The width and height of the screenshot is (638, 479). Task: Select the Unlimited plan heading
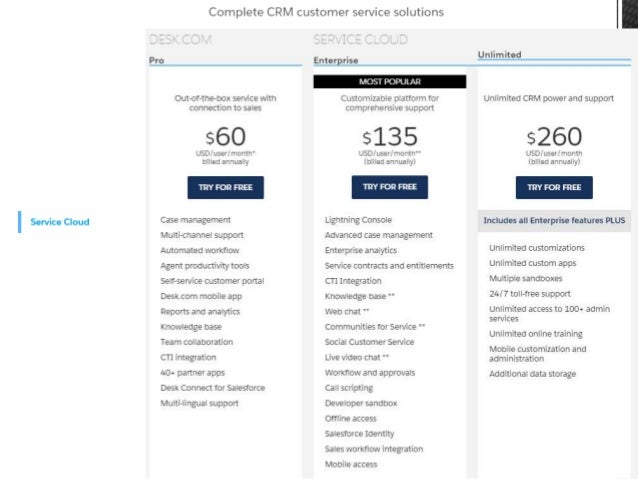point(499,55)
